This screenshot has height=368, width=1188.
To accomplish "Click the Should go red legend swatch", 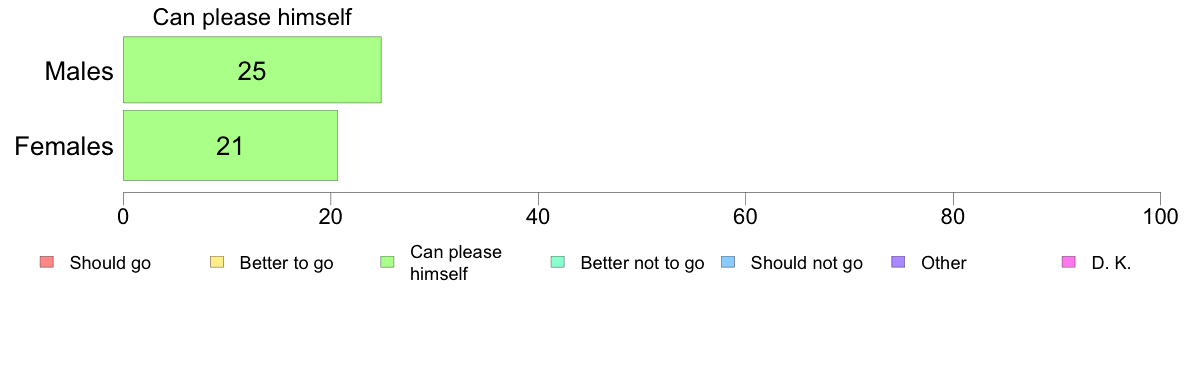I will 45,263.
